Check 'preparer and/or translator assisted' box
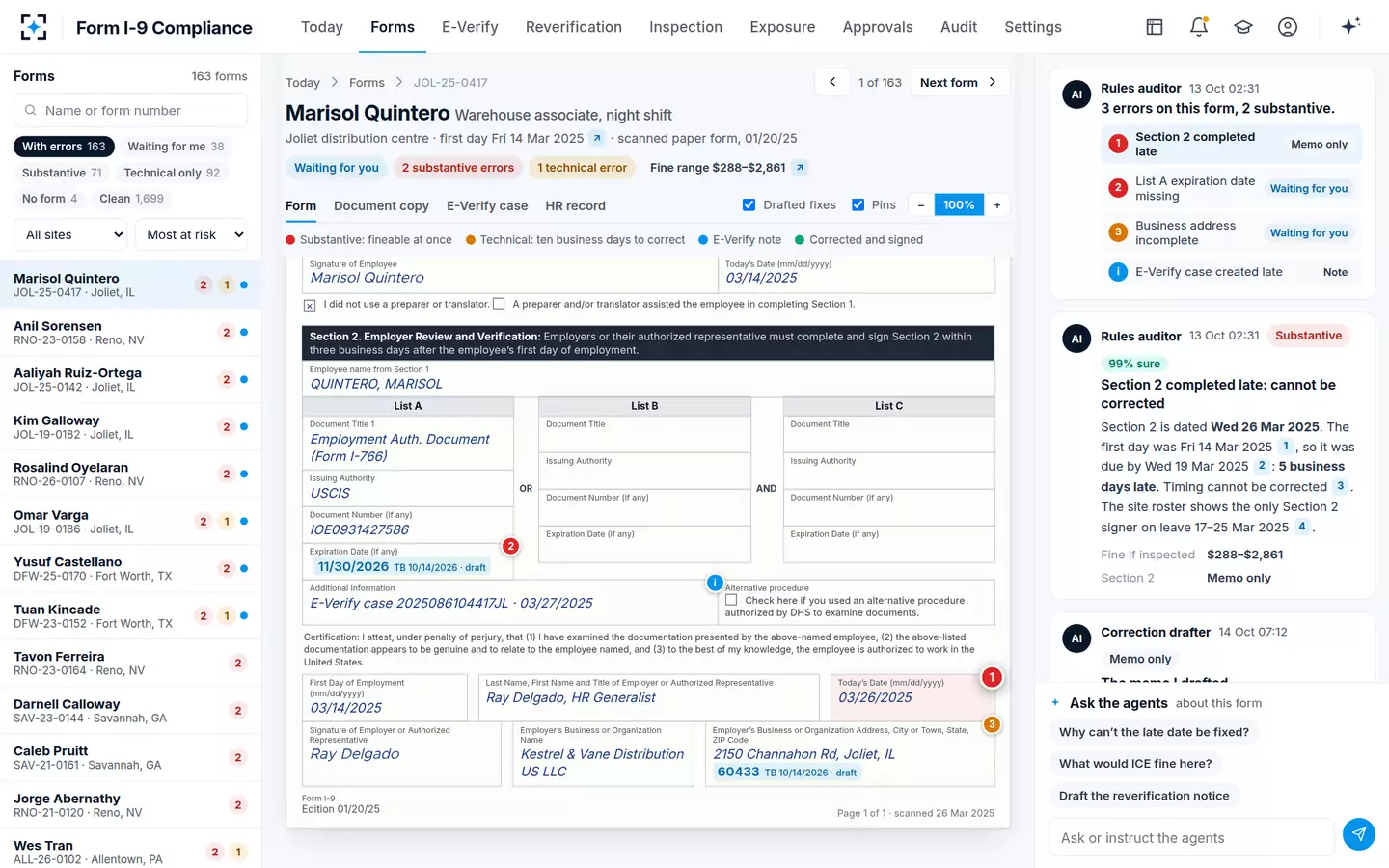 [x=499, y=304]
